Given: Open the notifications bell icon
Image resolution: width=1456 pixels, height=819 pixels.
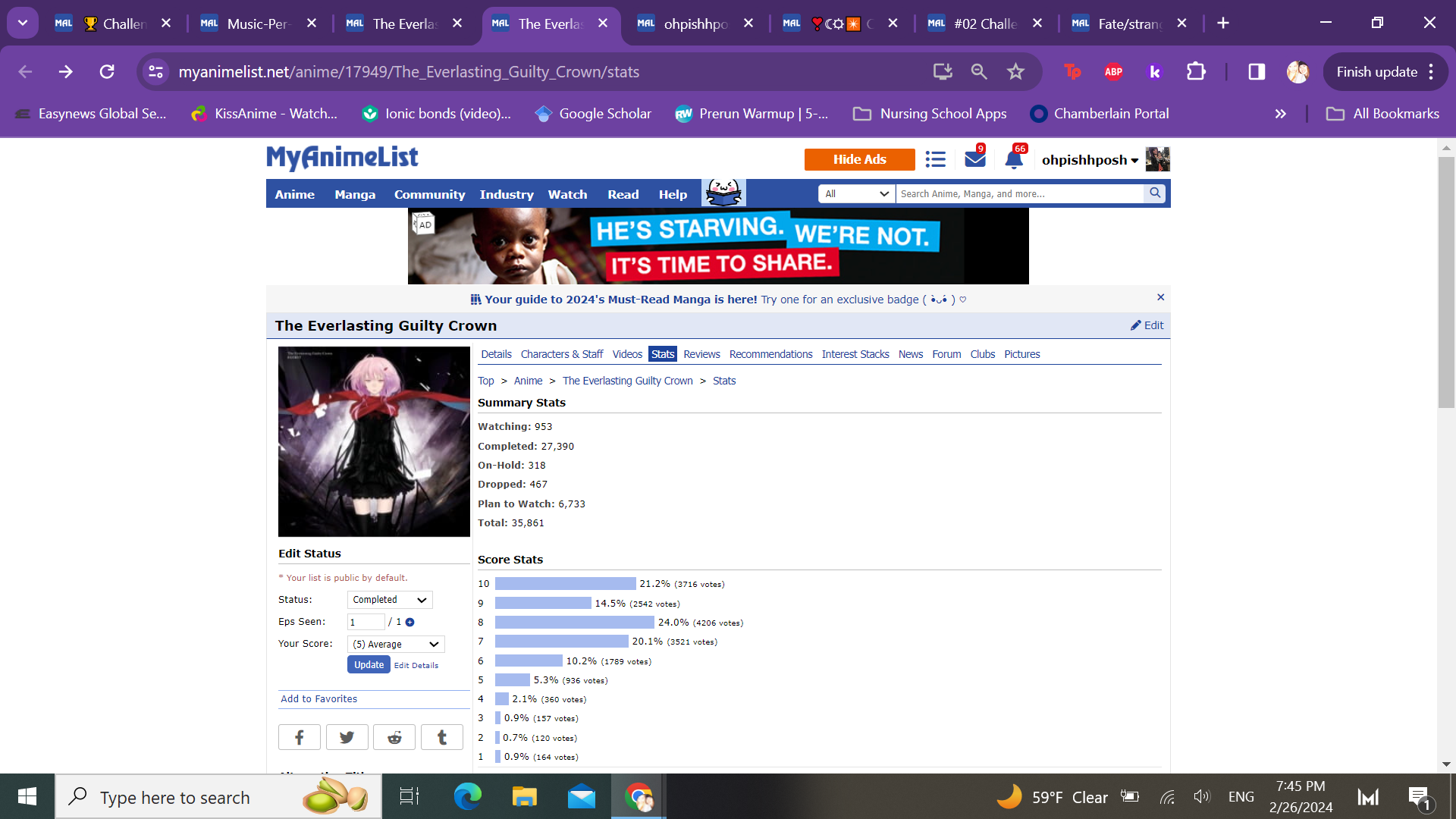Looking at the screenshot, I should (x=1014, y=159).
